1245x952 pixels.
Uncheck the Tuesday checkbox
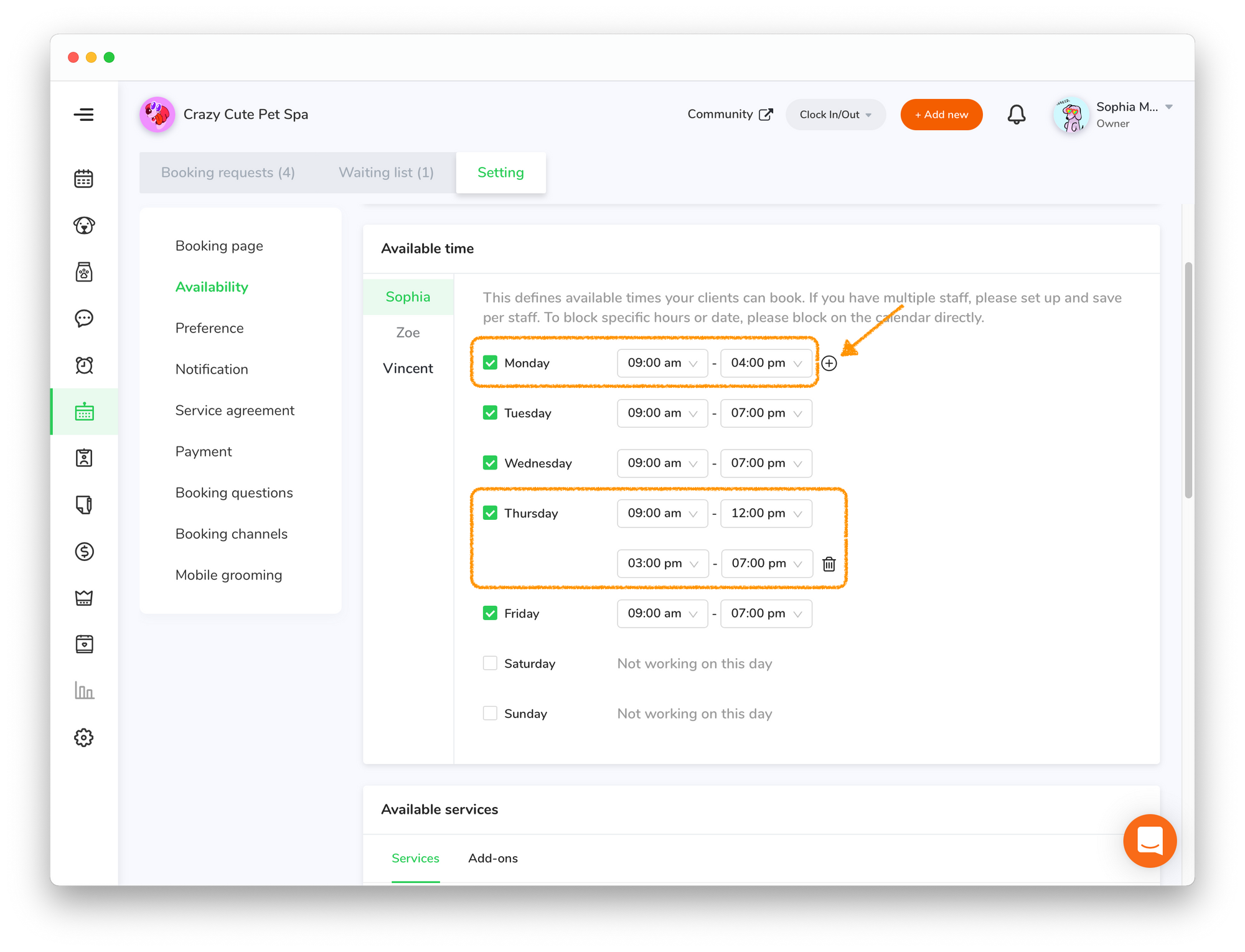(490, 413)
